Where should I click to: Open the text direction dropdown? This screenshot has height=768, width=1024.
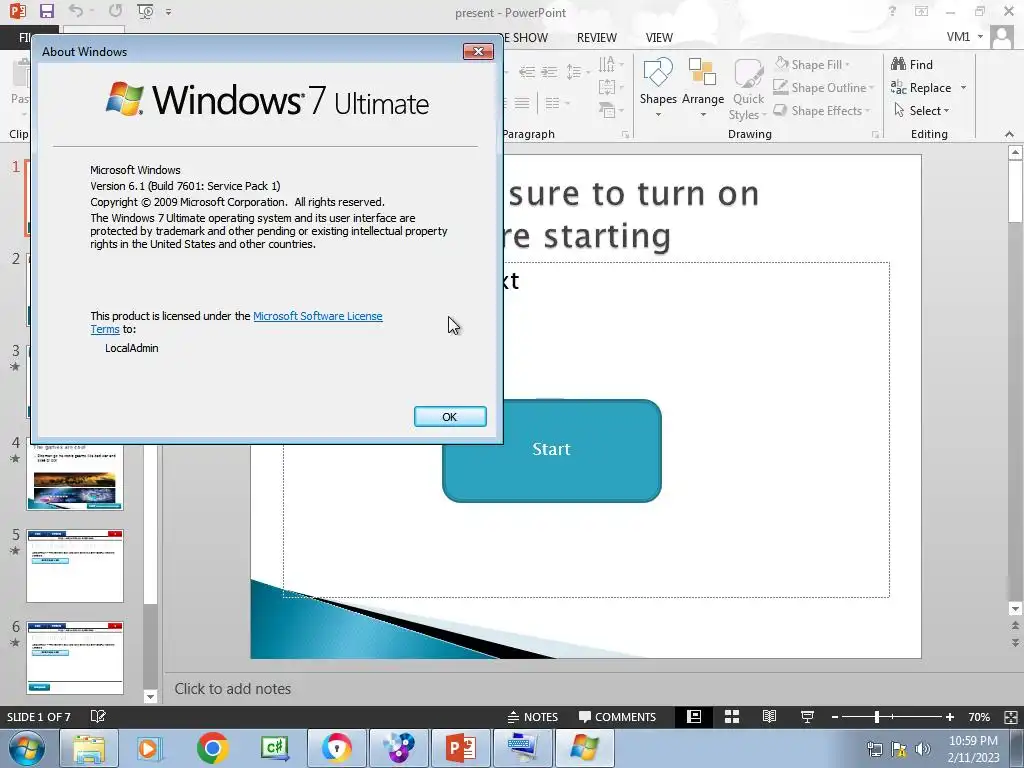pyautogui.click(x=611, y=64)
